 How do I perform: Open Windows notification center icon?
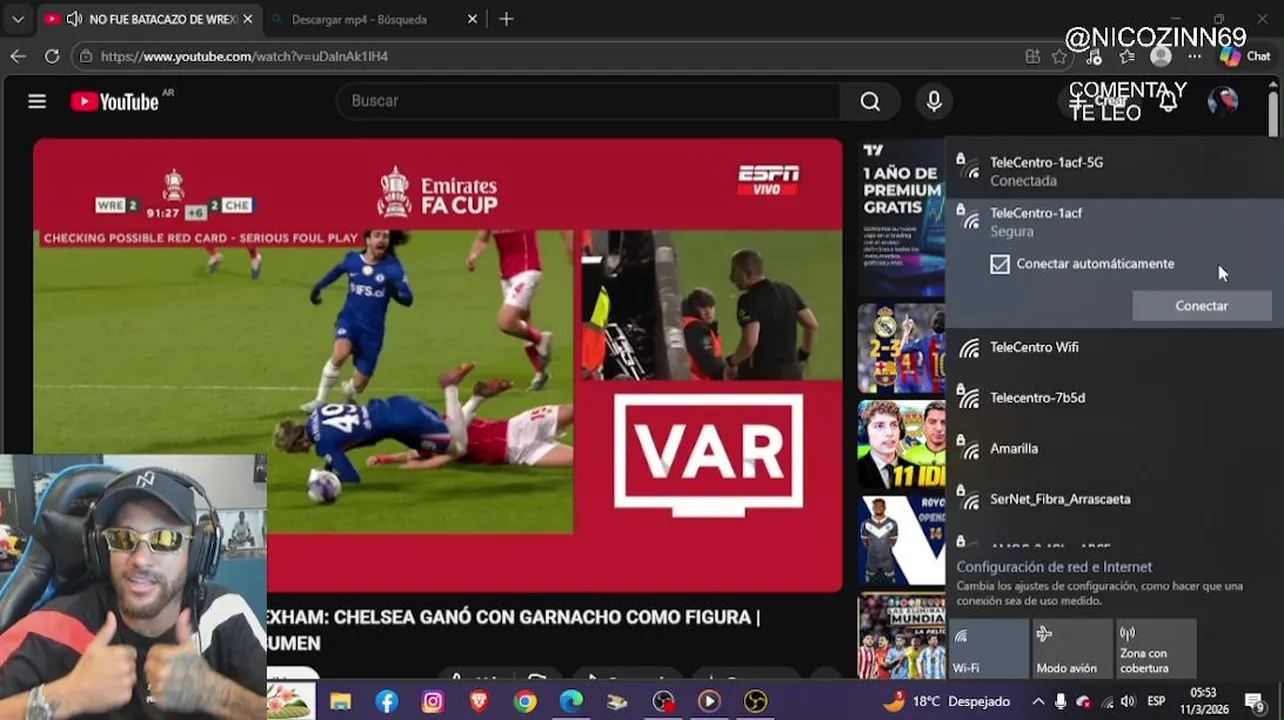coord(1255,702)
